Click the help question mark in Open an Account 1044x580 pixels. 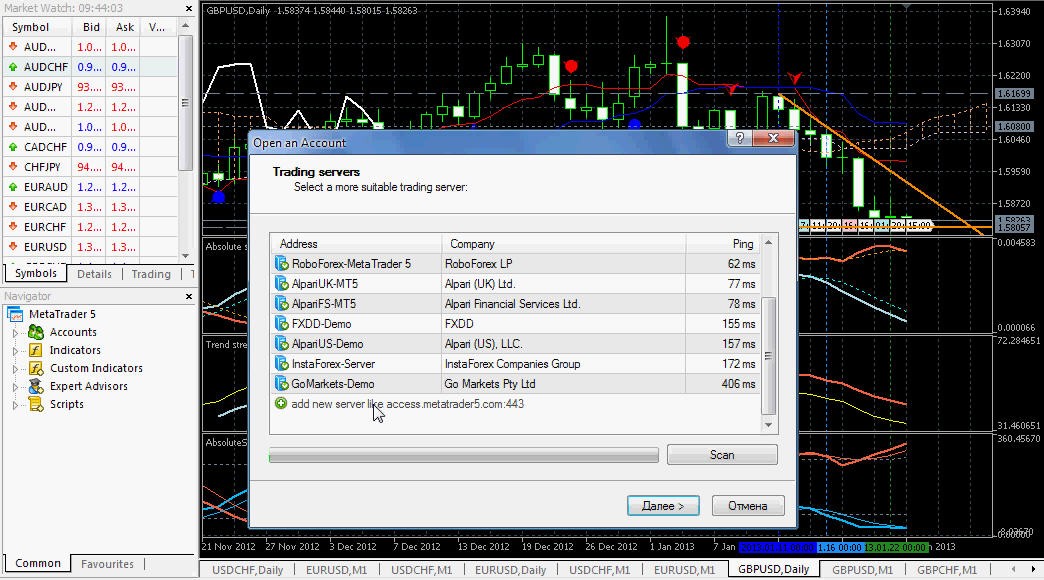[740, 138]
